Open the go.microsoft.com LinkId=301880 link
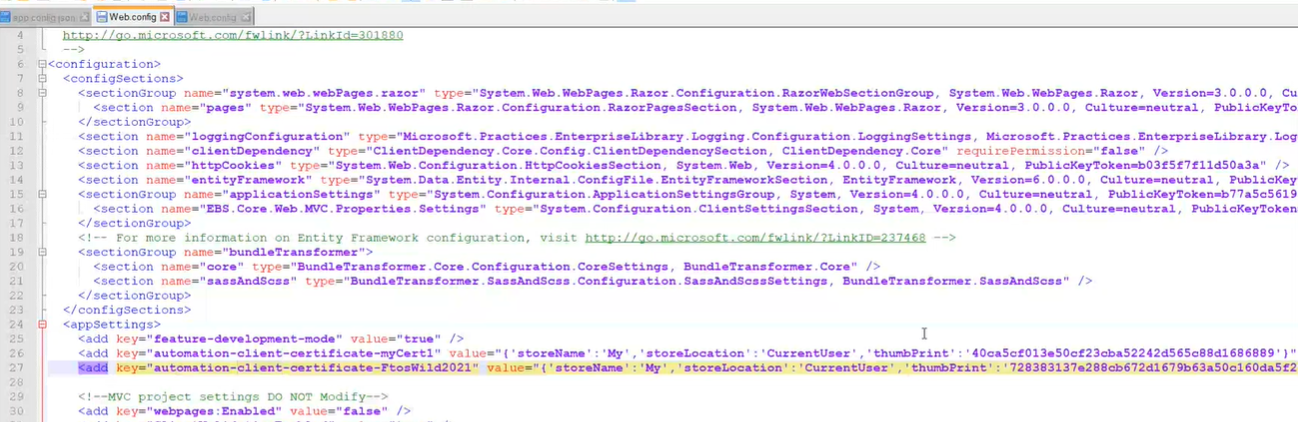The image size is (1298, 422). (232, 34)
